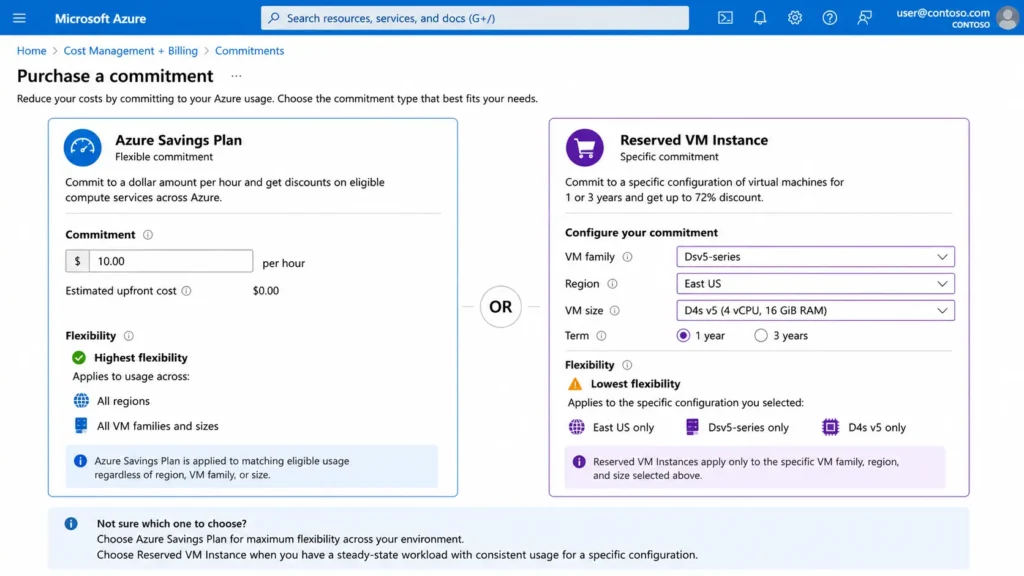Click the $0.00 estimated upfront cost value
1024x576 pixels.
(x=266, y=291)
